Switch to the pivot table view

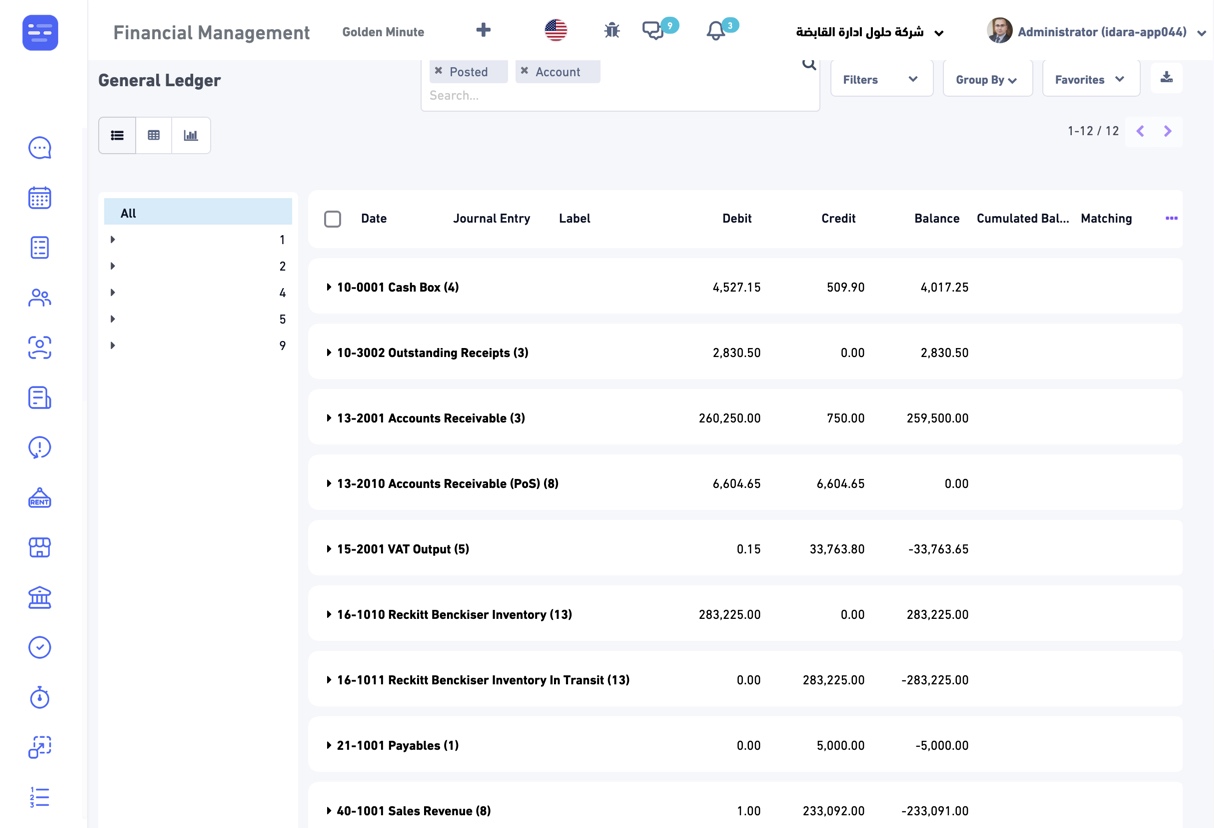coord(154,135)
